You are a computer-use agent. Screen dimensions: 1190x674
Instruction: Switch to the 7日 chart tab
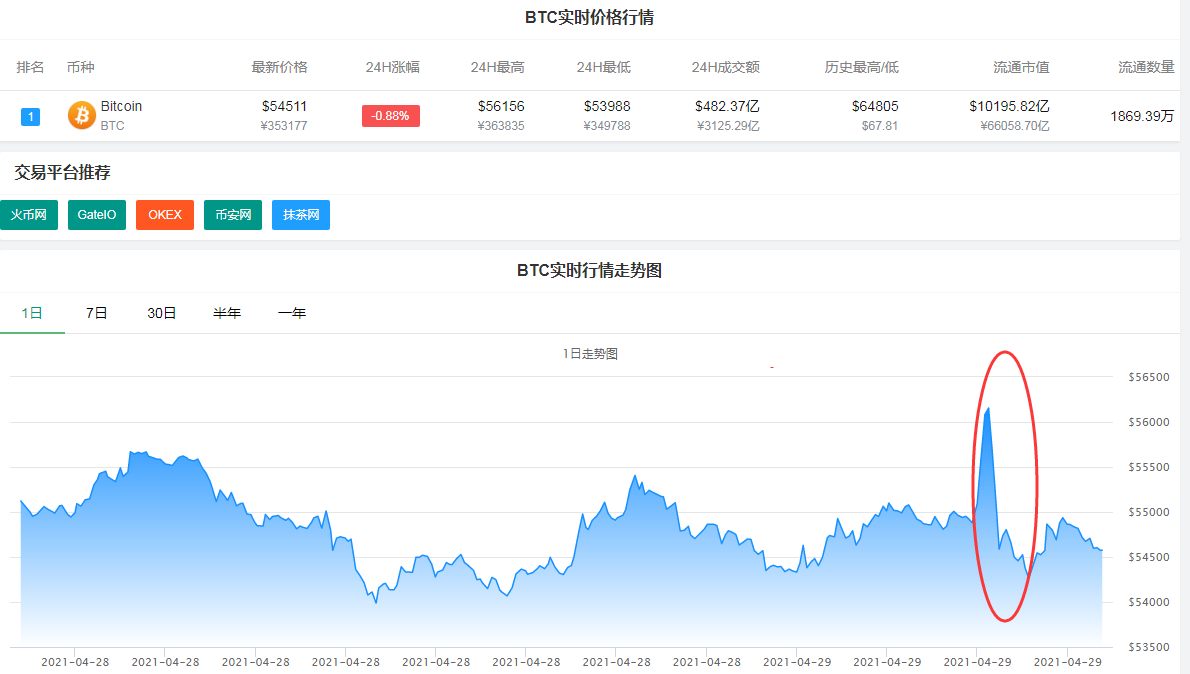click(96, 313)
